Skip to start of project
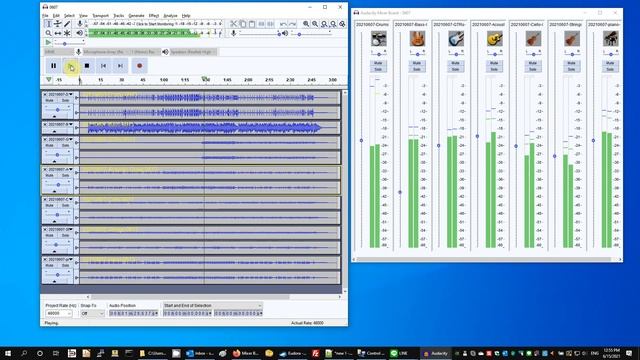Image resolution: width=640 pixels, height=360 pixels. tap(104, 66)
